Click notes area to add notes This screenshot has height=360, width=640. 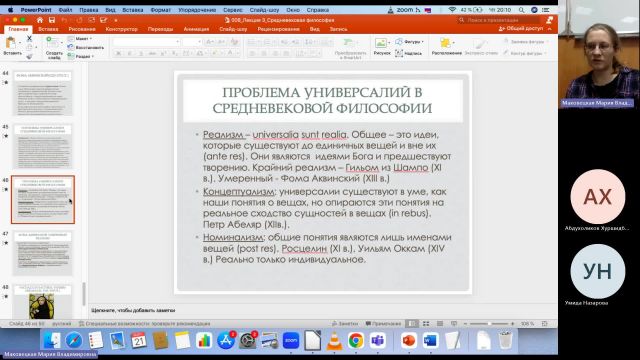click(x=323, y=311)
